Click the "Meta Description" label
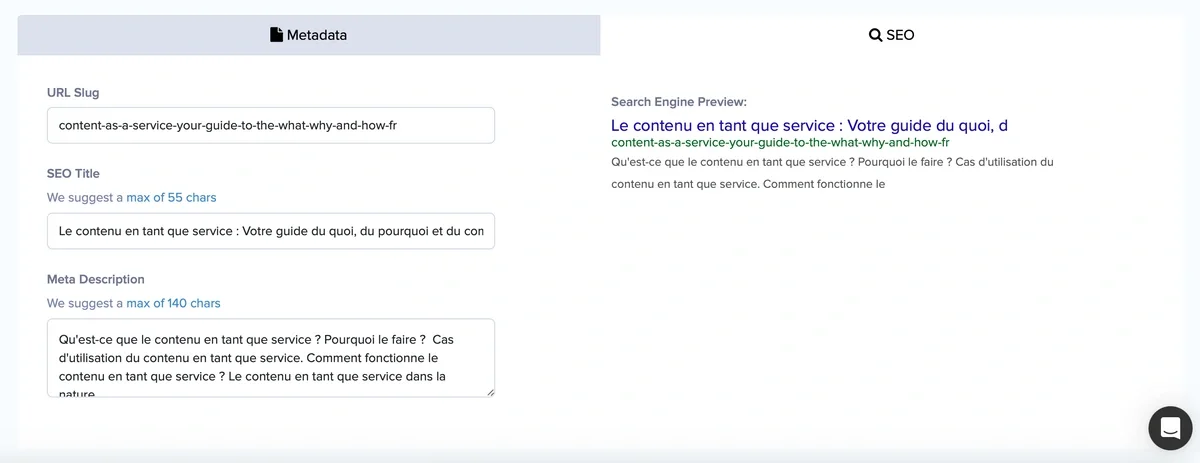The image size is (1200, 463). pyautogui.click(x=96, y=279)
